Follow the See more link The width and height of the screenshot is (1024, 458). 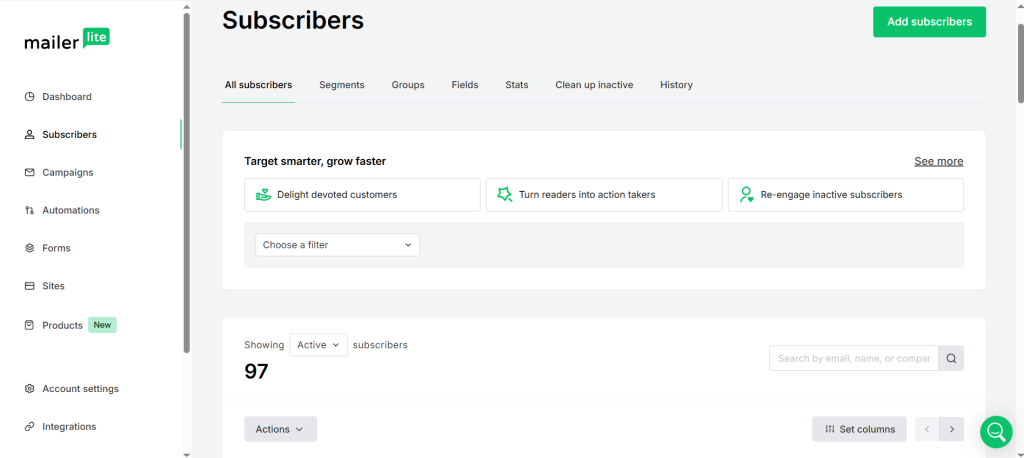pyautogui.click(x=938, y=161)
